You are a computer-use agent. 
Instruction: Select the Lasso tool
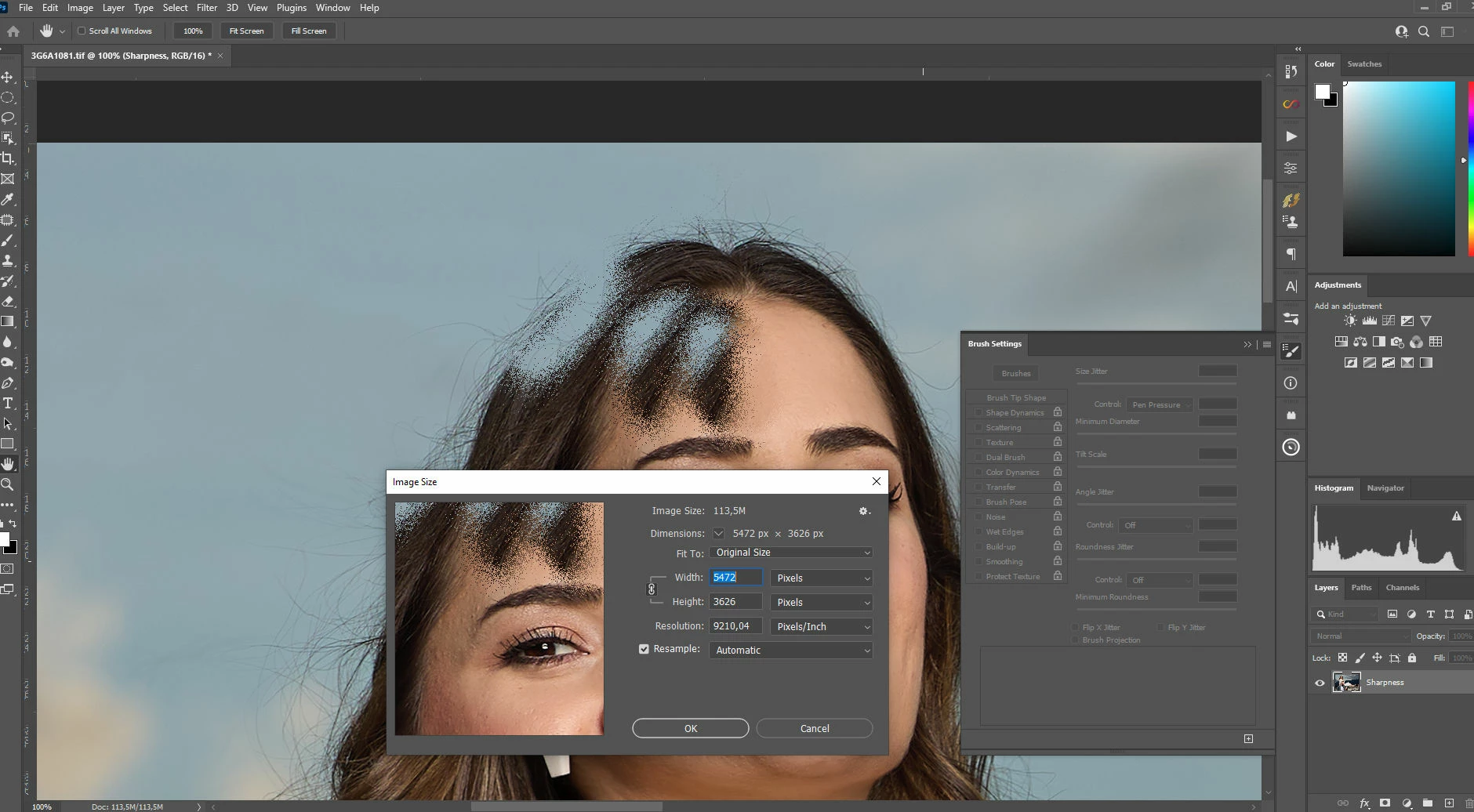[x=8, y=118]
